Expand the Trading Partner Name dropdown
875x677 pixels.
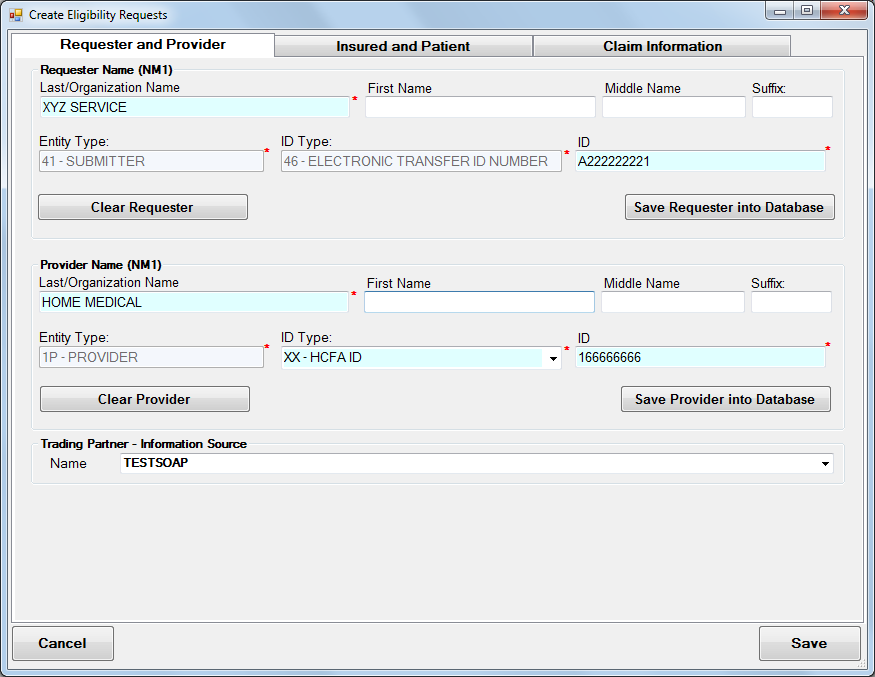click(x=825, y=463)
